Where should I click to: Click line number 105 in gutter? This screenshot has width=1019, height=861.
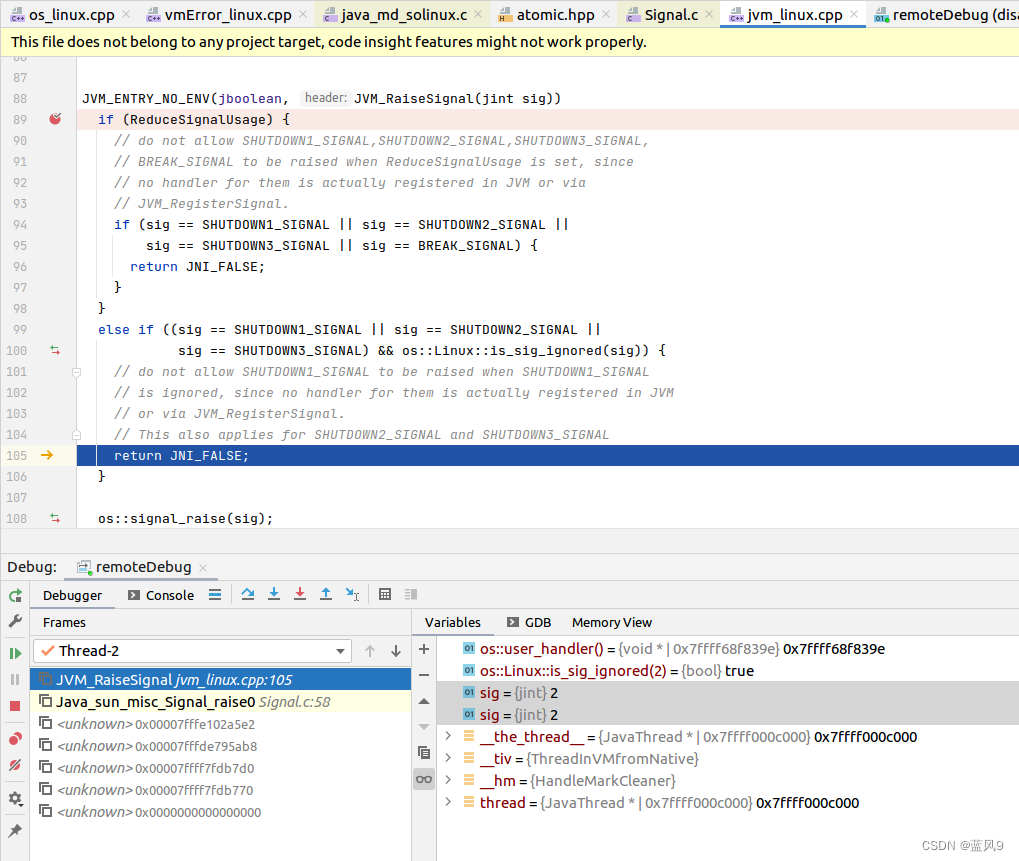pyautogui.click(x=17, y=456)
